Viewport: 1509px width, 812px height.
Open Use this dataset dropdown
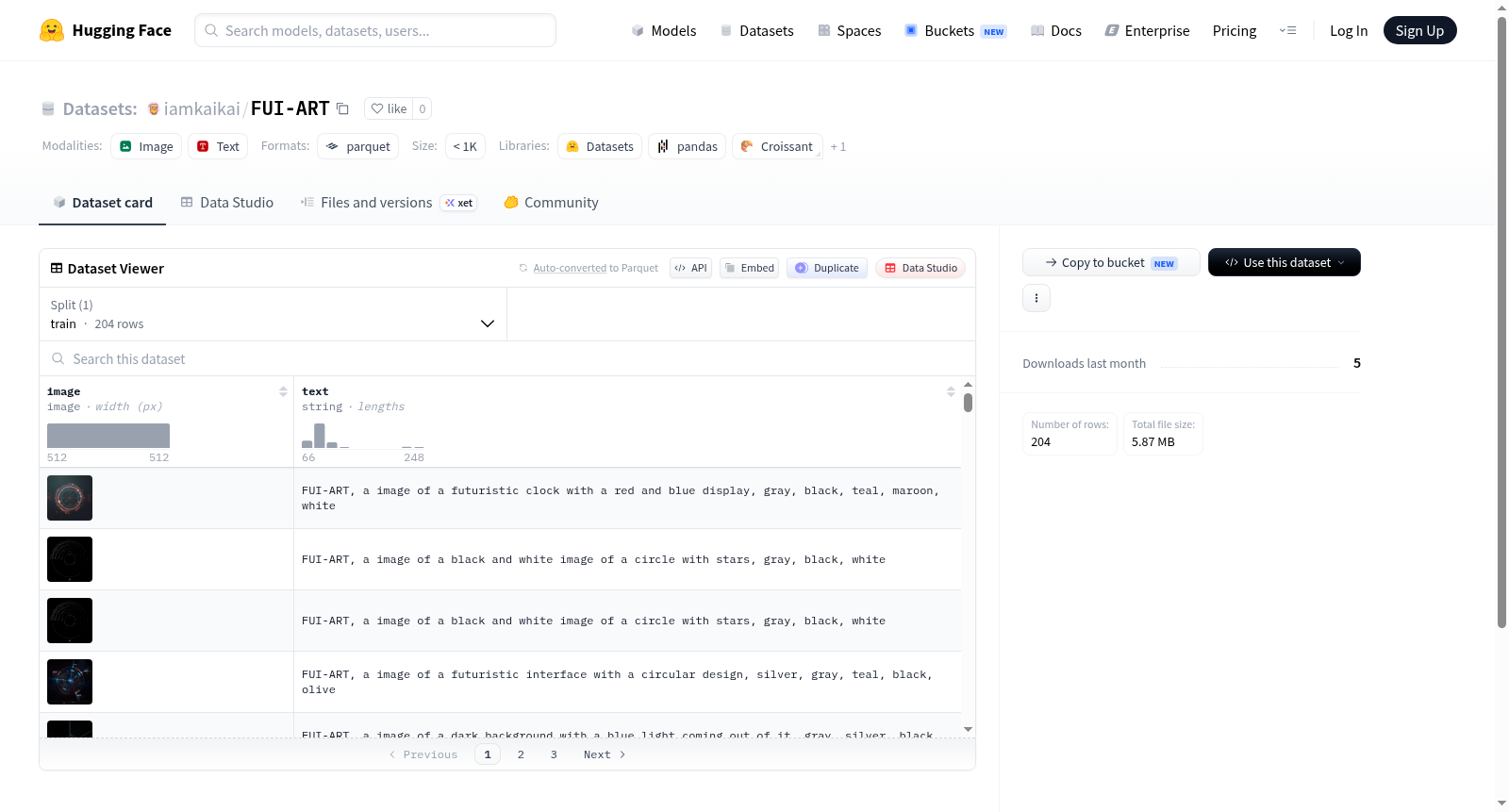click(1285, 262)
